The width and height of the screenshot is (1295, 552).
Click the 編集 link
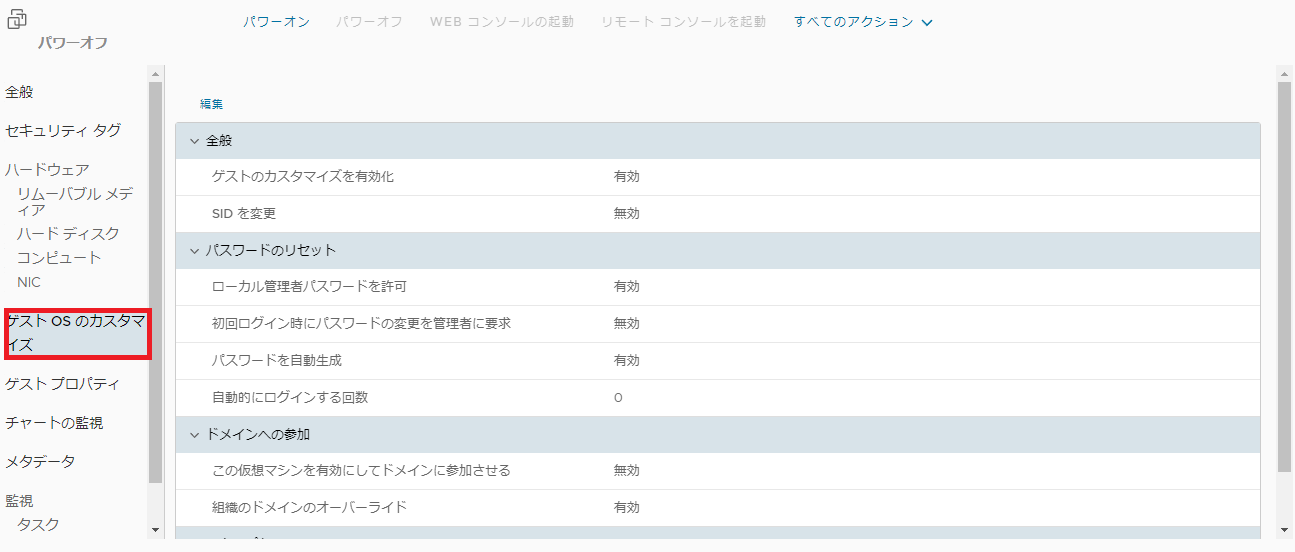pos(211,103)
